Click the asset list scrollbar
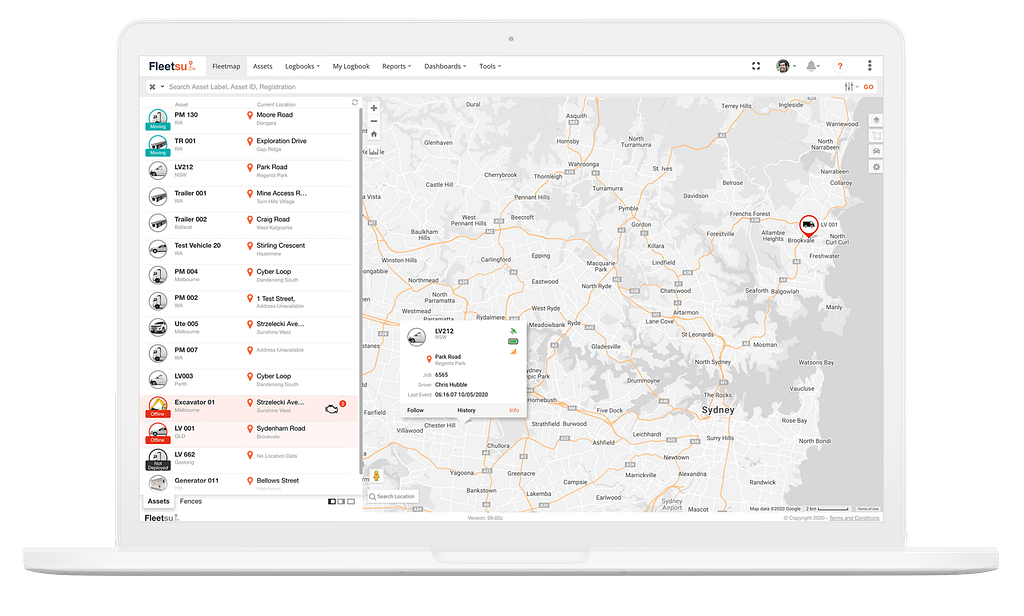 tap(360, 291)
